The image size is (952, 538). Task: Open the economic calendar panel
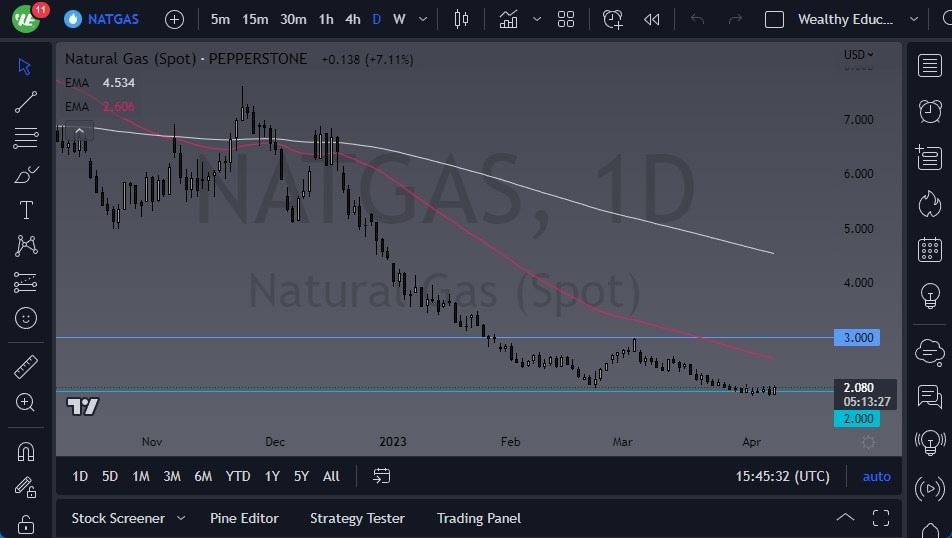[x=930, y=250]
